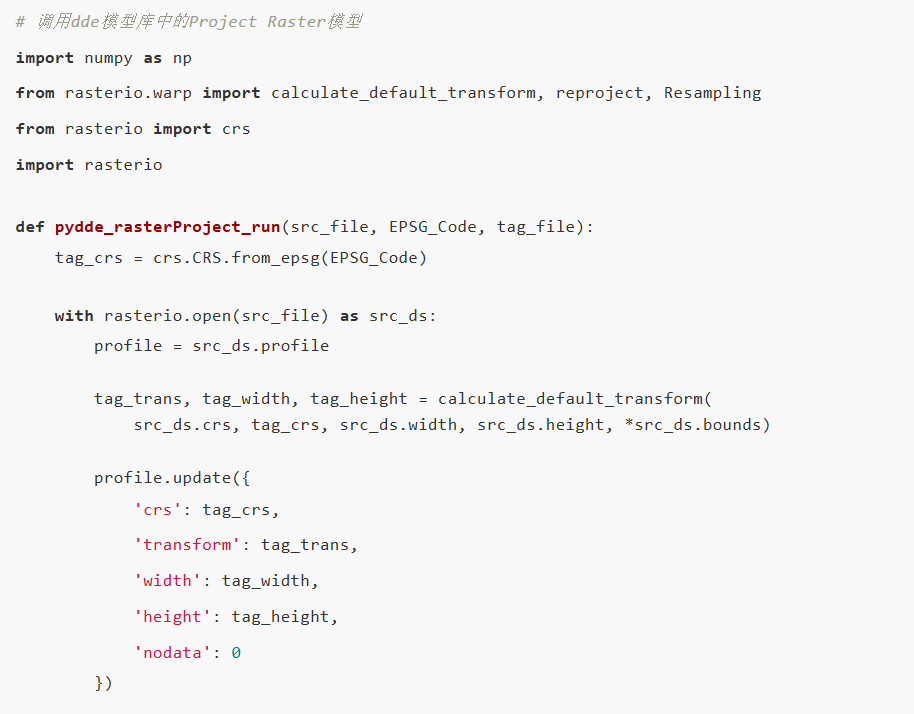Click the 'height' string key
Screen dimensions: 914x714
coord(172,617)
